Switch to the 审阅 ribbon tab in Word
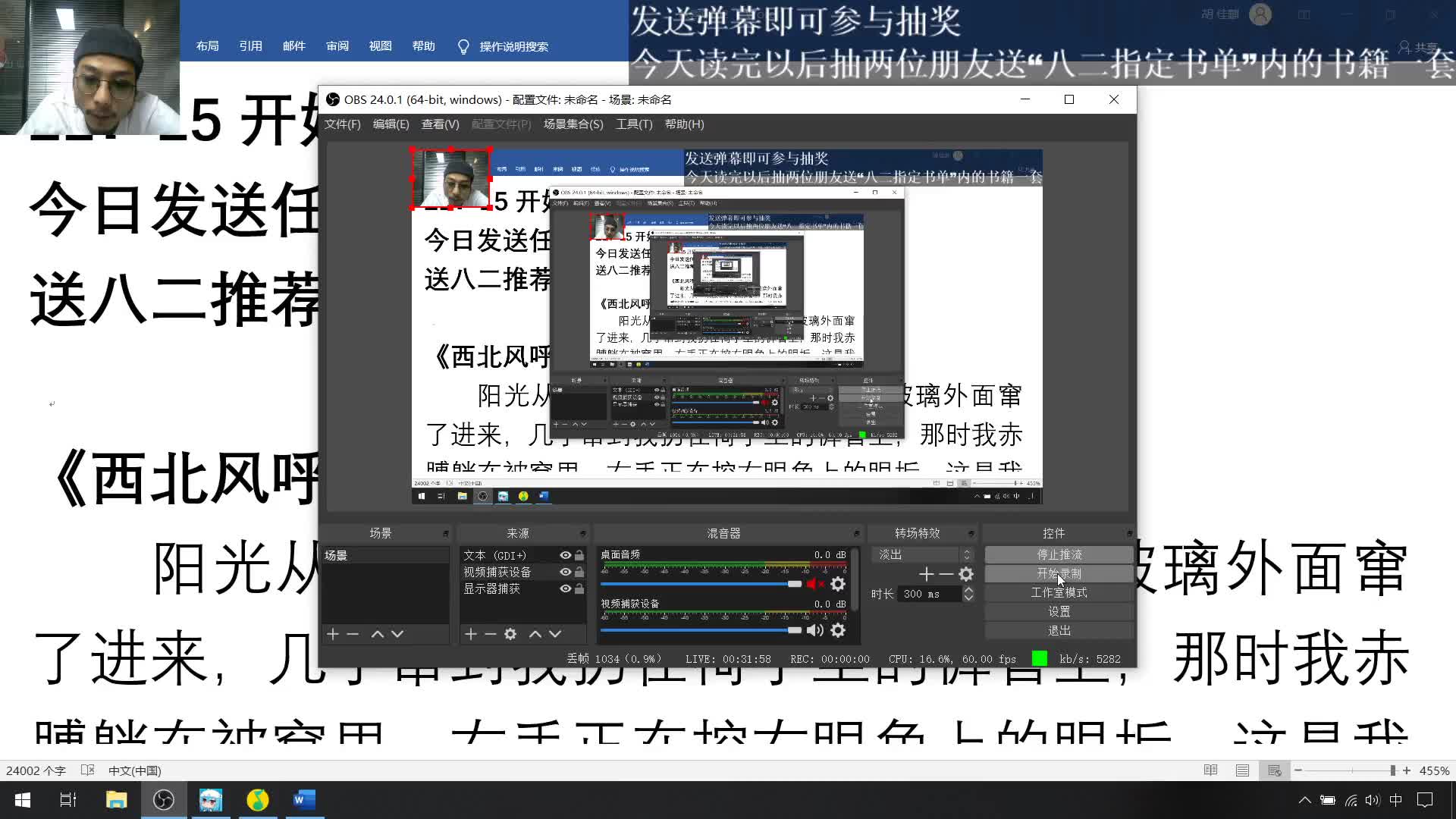This screenshot has width=1456, height=819. click(337, 46)
